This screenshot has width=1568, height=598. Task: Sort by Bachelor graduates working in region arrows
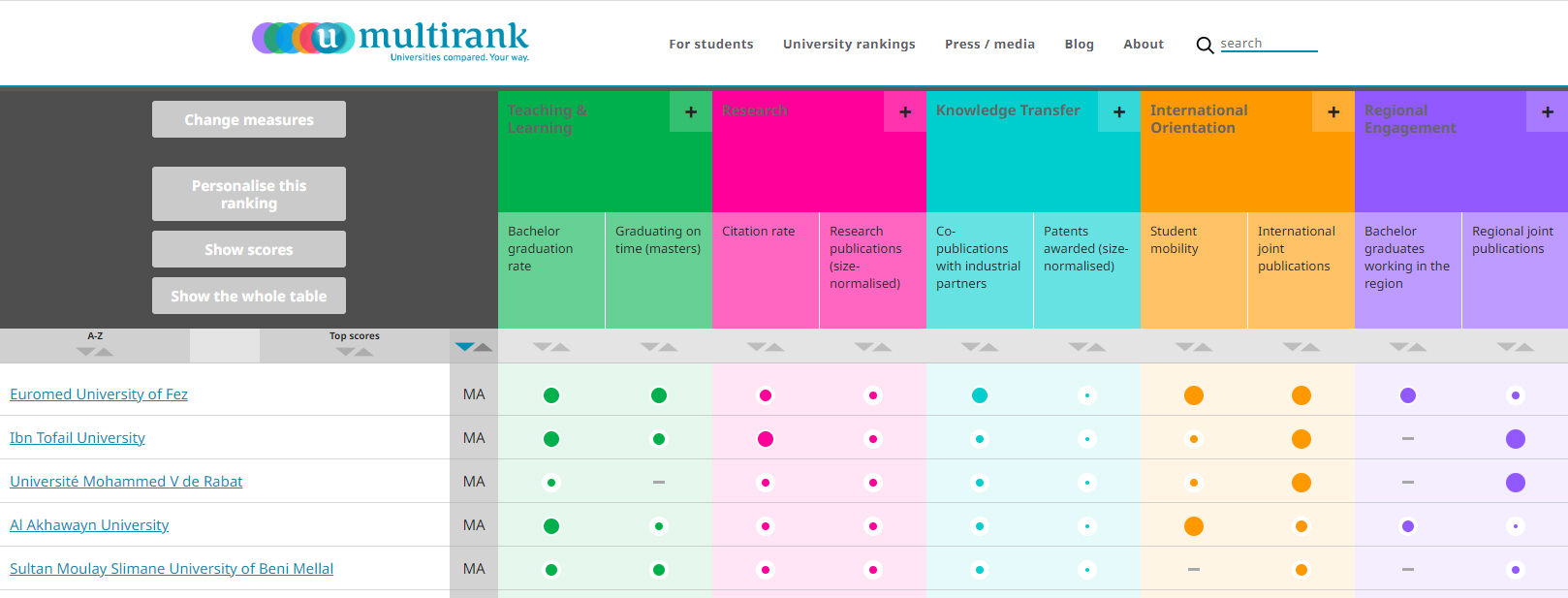1408,347
